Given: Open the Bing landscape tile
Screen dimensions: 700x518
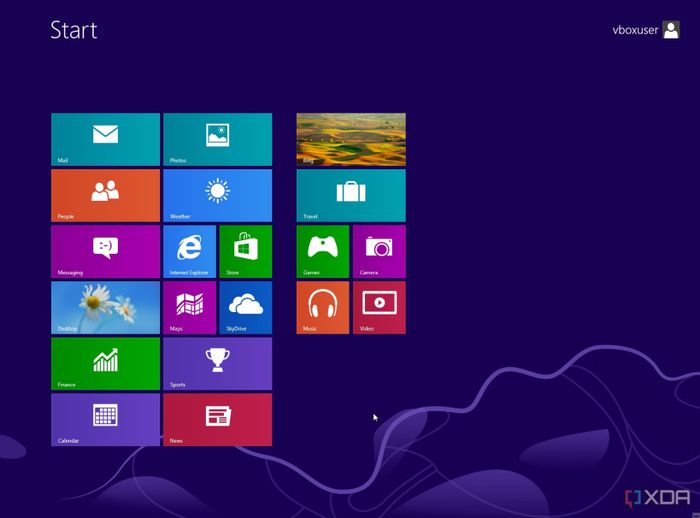Looking at the screenshot, I should pos(351,139).
